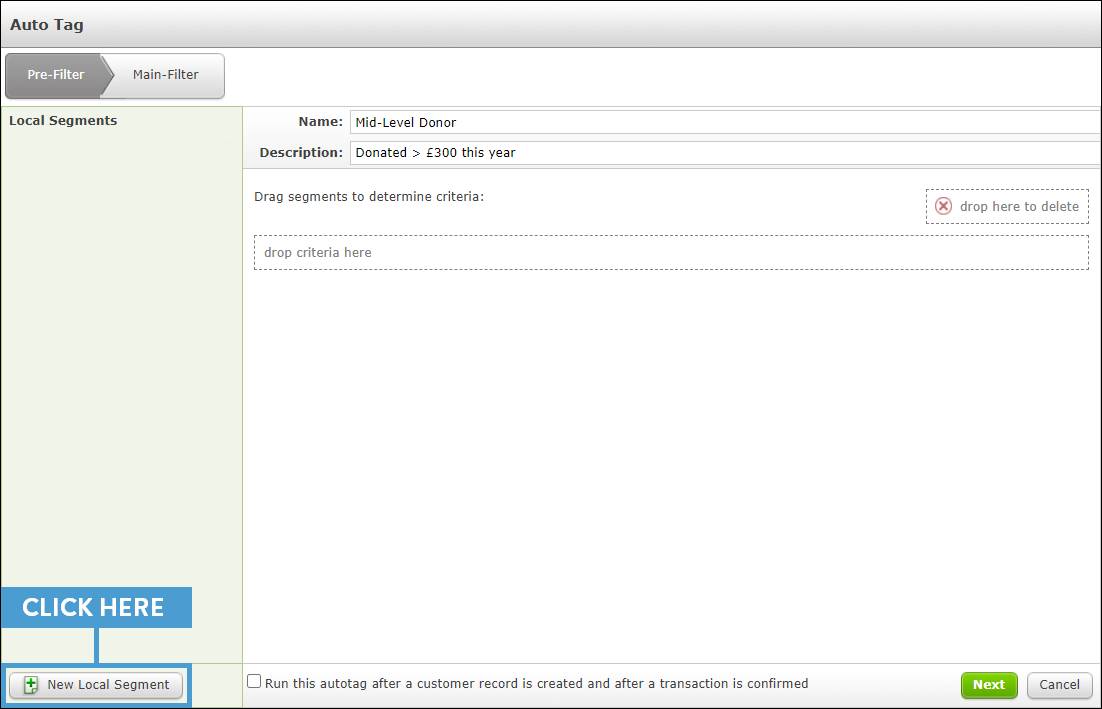Cancel the Auto Tag setup
The height and width of the screenshot is (709, 1102).
(1059, 685)
